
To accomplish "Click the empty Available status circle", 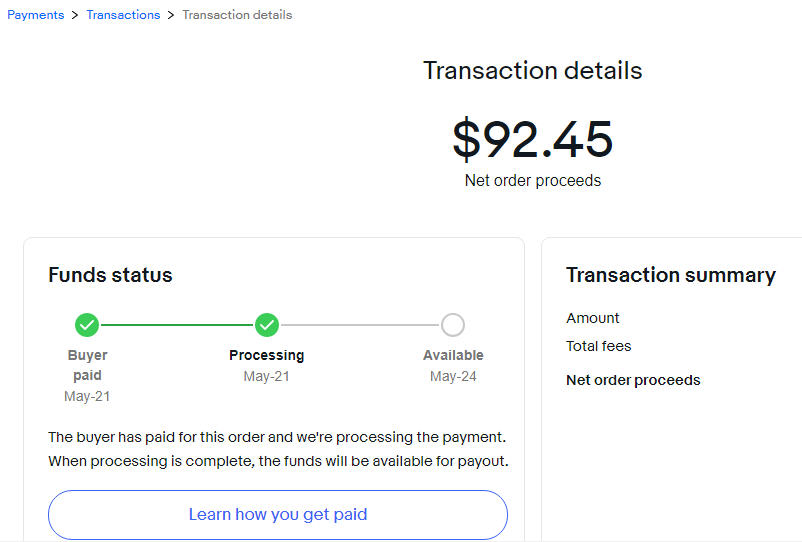I will click(x=453, y=325).
